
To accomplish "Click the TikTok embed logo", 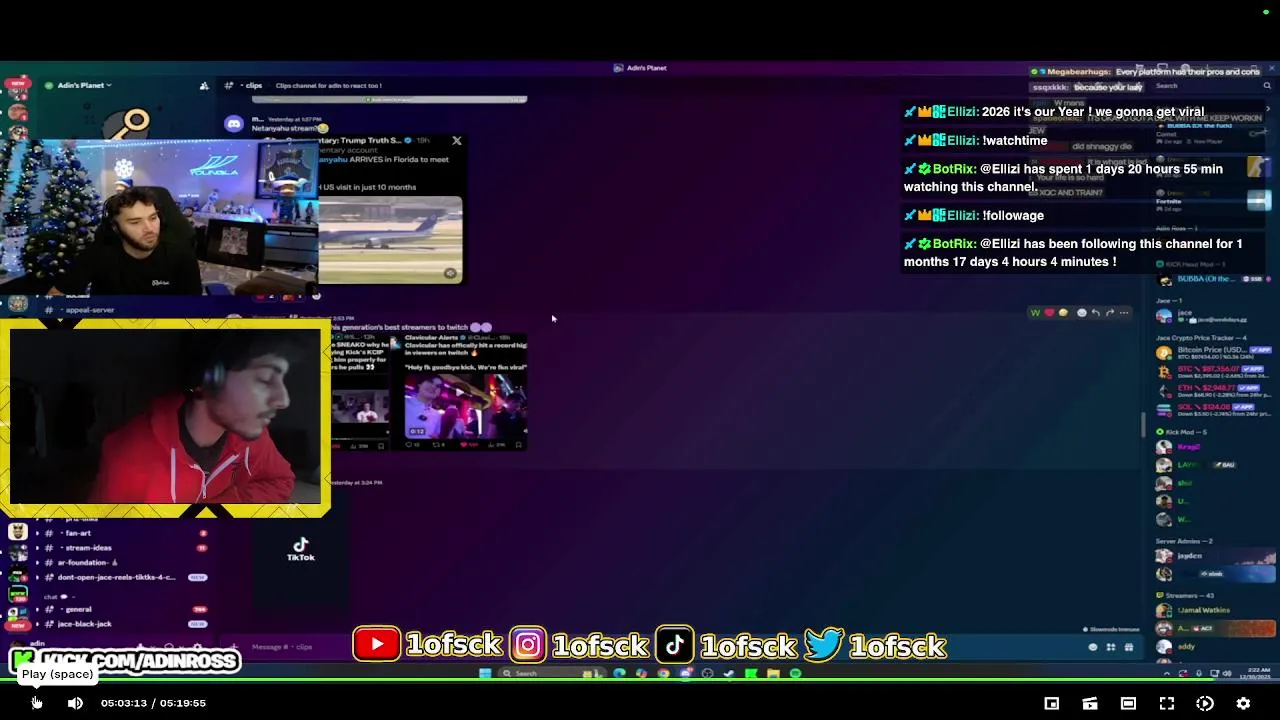I will coord(301,549).
